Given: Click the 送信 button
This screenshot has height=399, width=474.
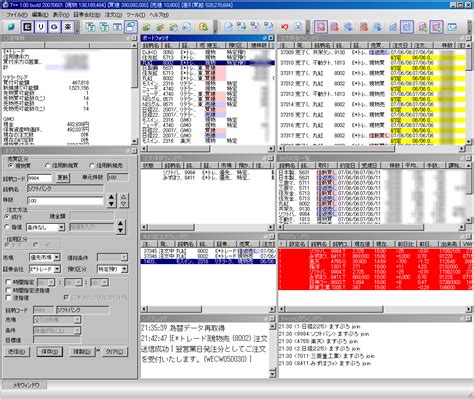Looking at the screenshot, I should tap(17, 352).
